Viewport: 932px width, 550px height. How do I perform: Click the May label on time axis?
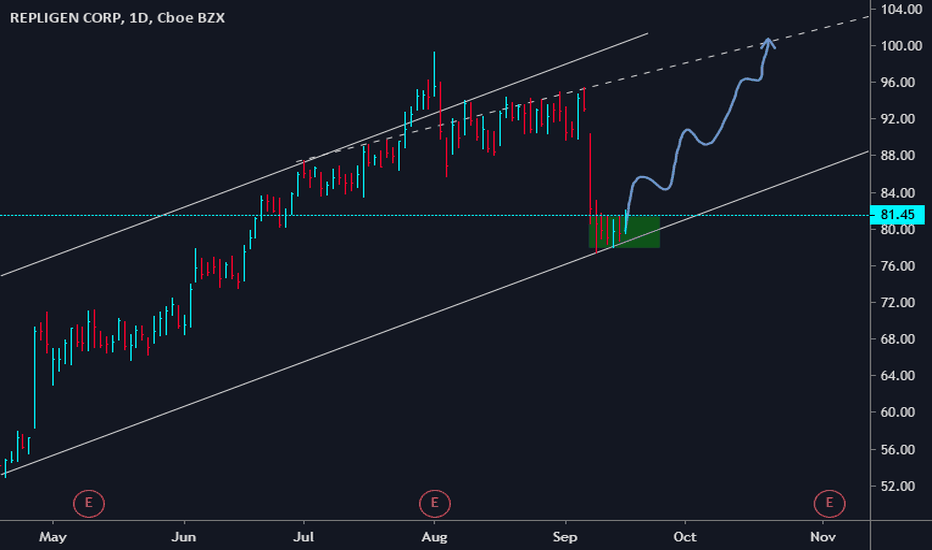coord(53,537)
